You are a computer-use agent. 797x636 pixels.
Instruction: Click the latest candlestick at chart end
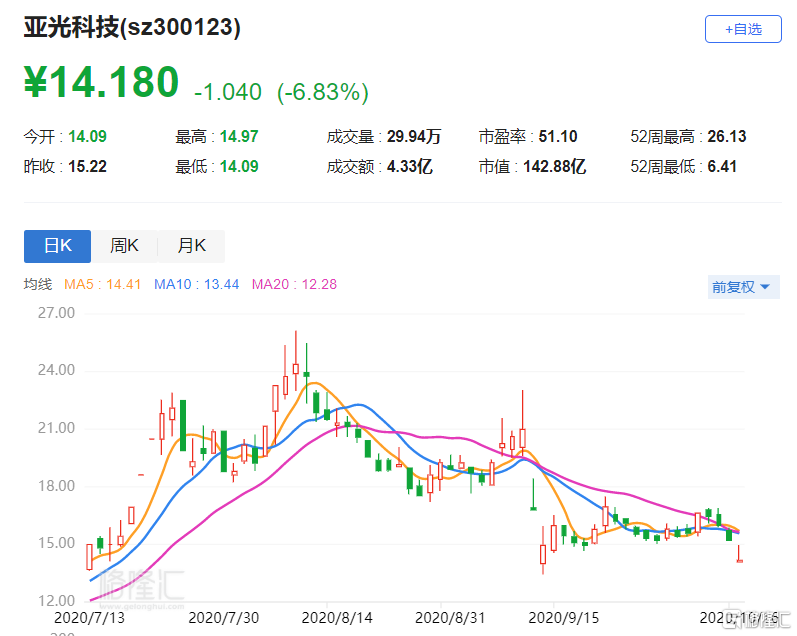point(740,554)
